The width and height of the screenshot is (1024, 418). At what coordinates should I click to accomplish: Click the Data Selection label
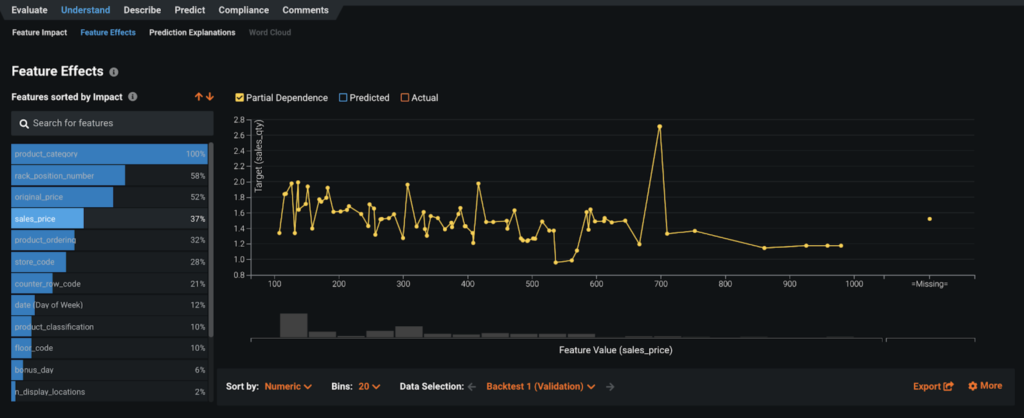click(432, 386)
